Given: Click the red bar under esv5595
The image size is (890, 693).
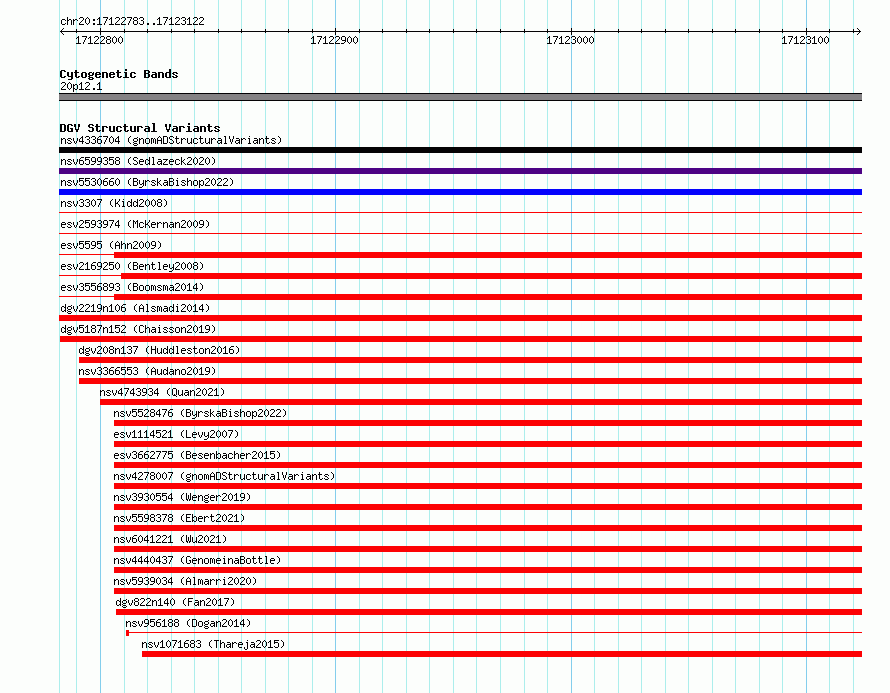Looking at the screenshot, I should [488, 255].
